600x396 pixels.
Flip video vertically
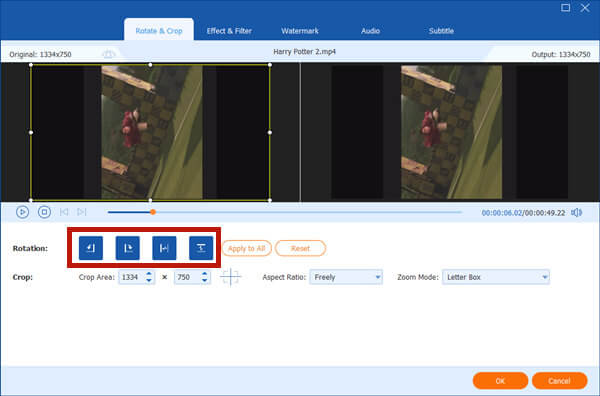click(x=201, y=248)
